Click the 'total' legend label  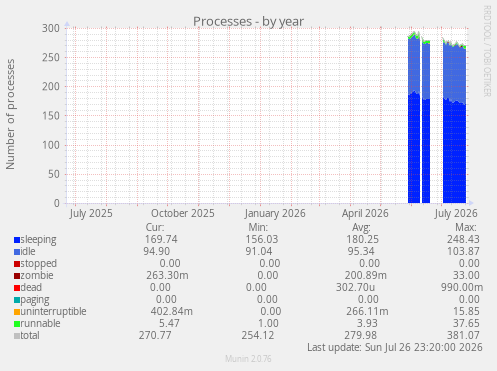coord(30,335)
